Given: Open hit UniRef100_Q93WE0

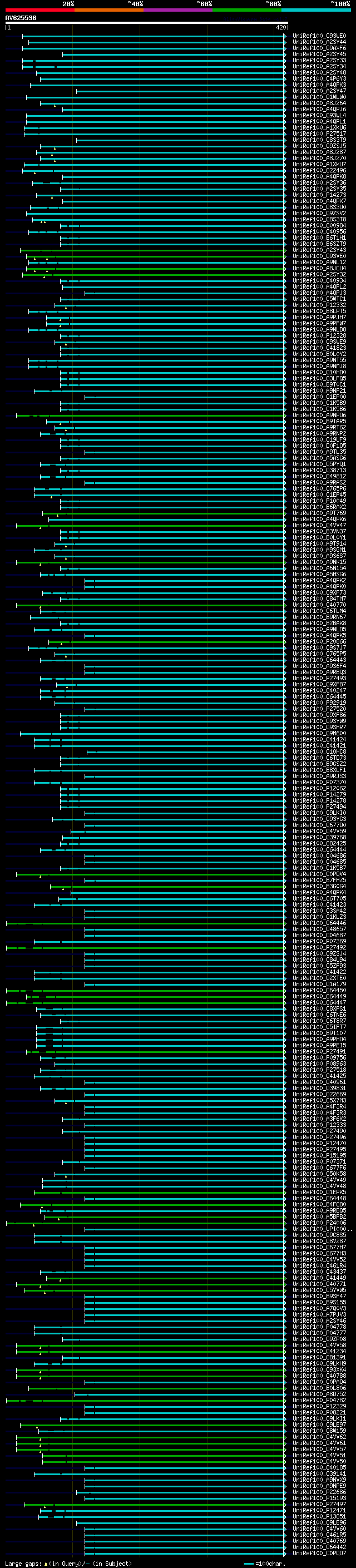Looking at the screenshot, I should [x=319, y=36].
